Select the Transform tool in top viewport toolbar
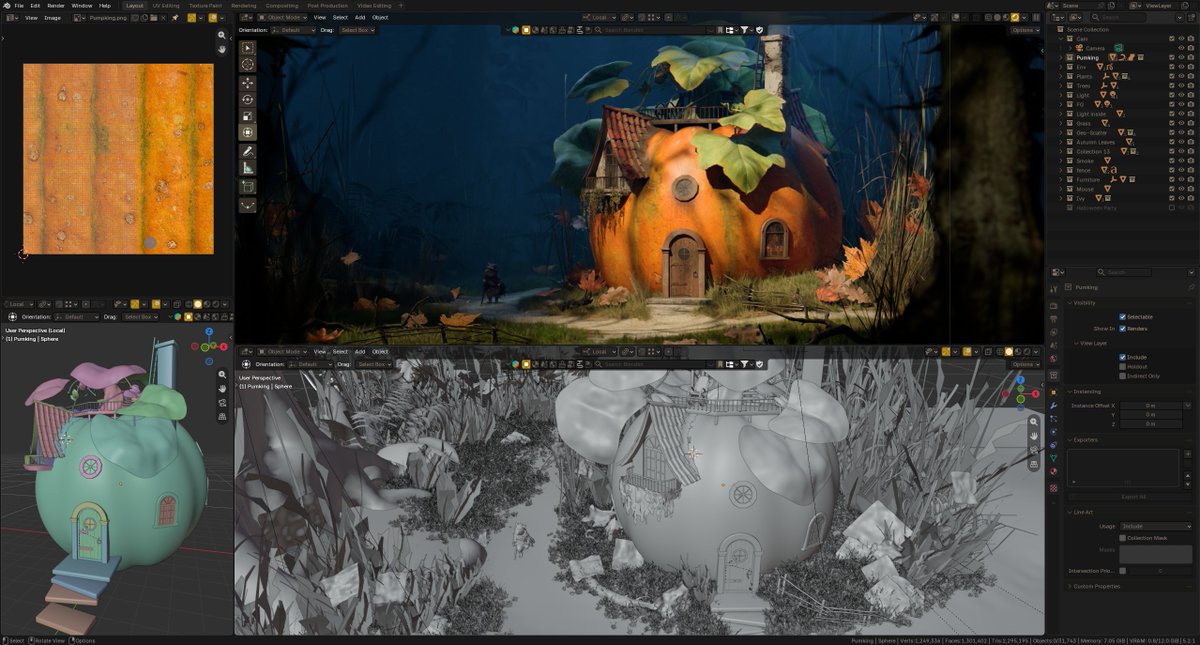The width and height of the screenshot is (1200, 645). click(247, 132)
